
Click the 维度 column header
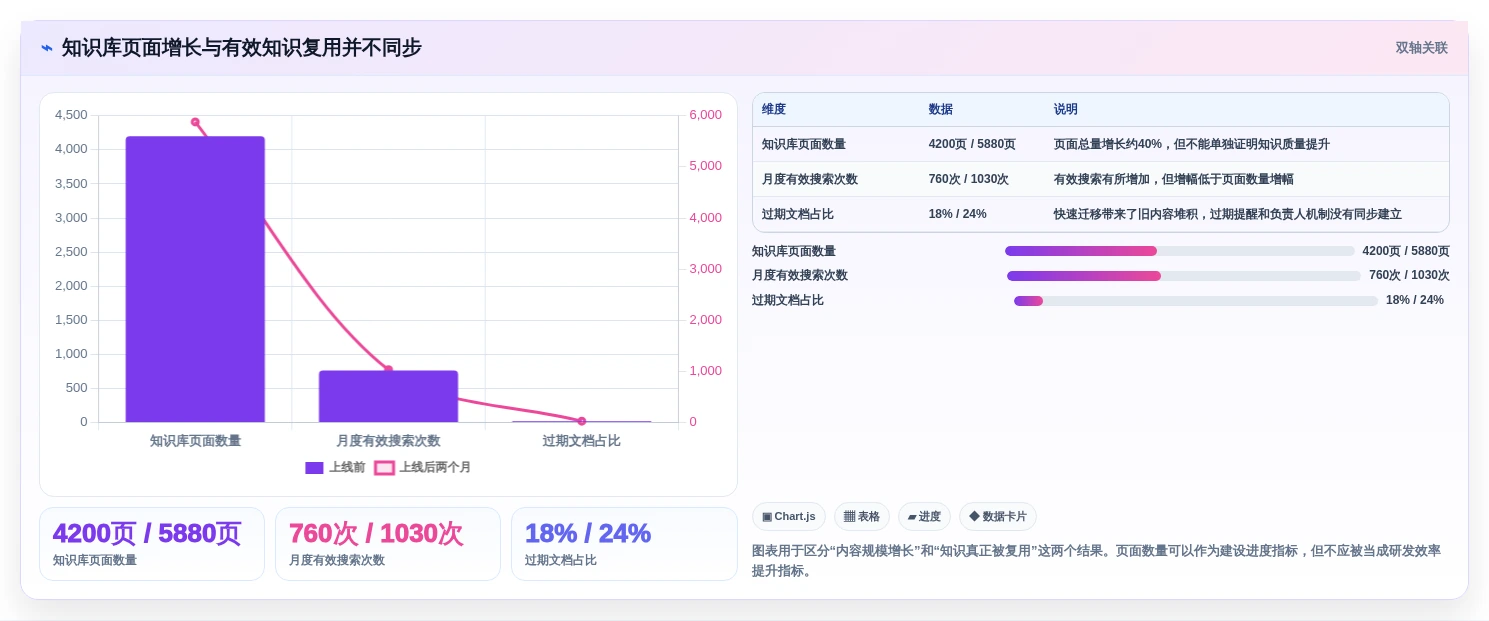(774, 110)
